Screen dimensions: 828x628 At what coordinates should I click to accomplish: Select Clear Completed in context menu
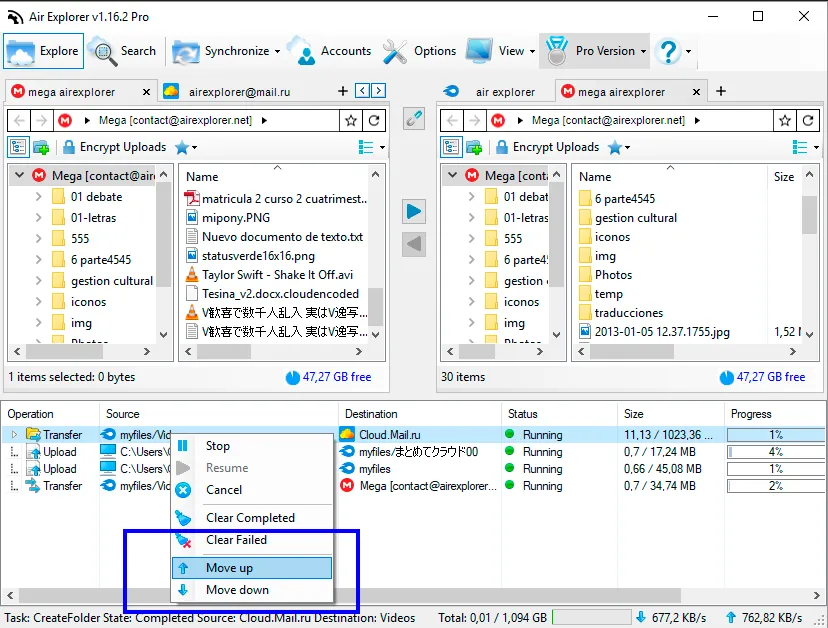click(x=252, y=518)
